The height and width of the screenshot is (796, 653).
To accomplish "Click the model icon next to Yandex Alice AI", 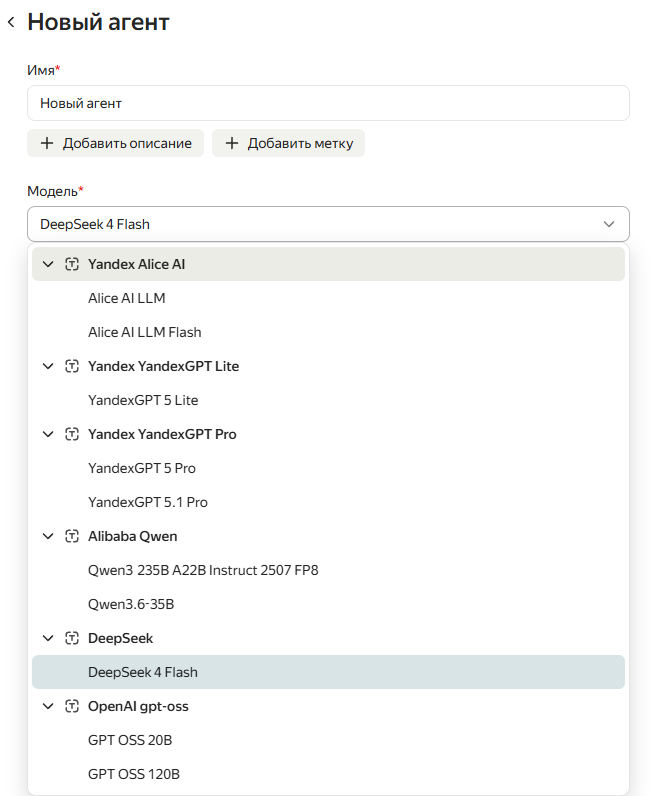I will tap(72, 264).
